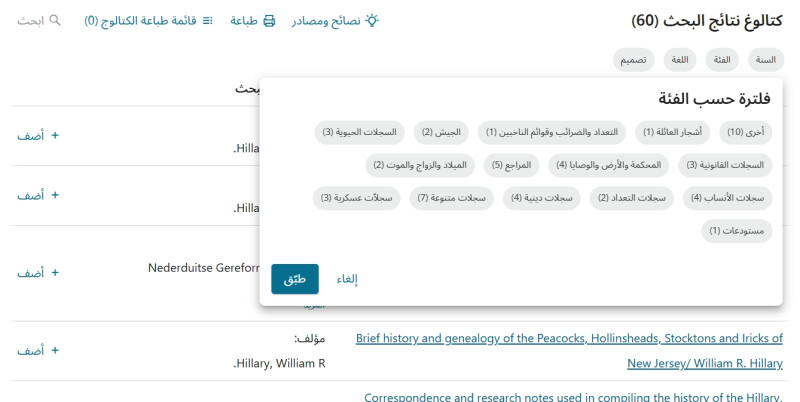Select التعداد والضرائب وقوائم الناخبين (1) chip
Image resolution: width=800 pixels, height=402 pixels.
(x=552, y=132)
